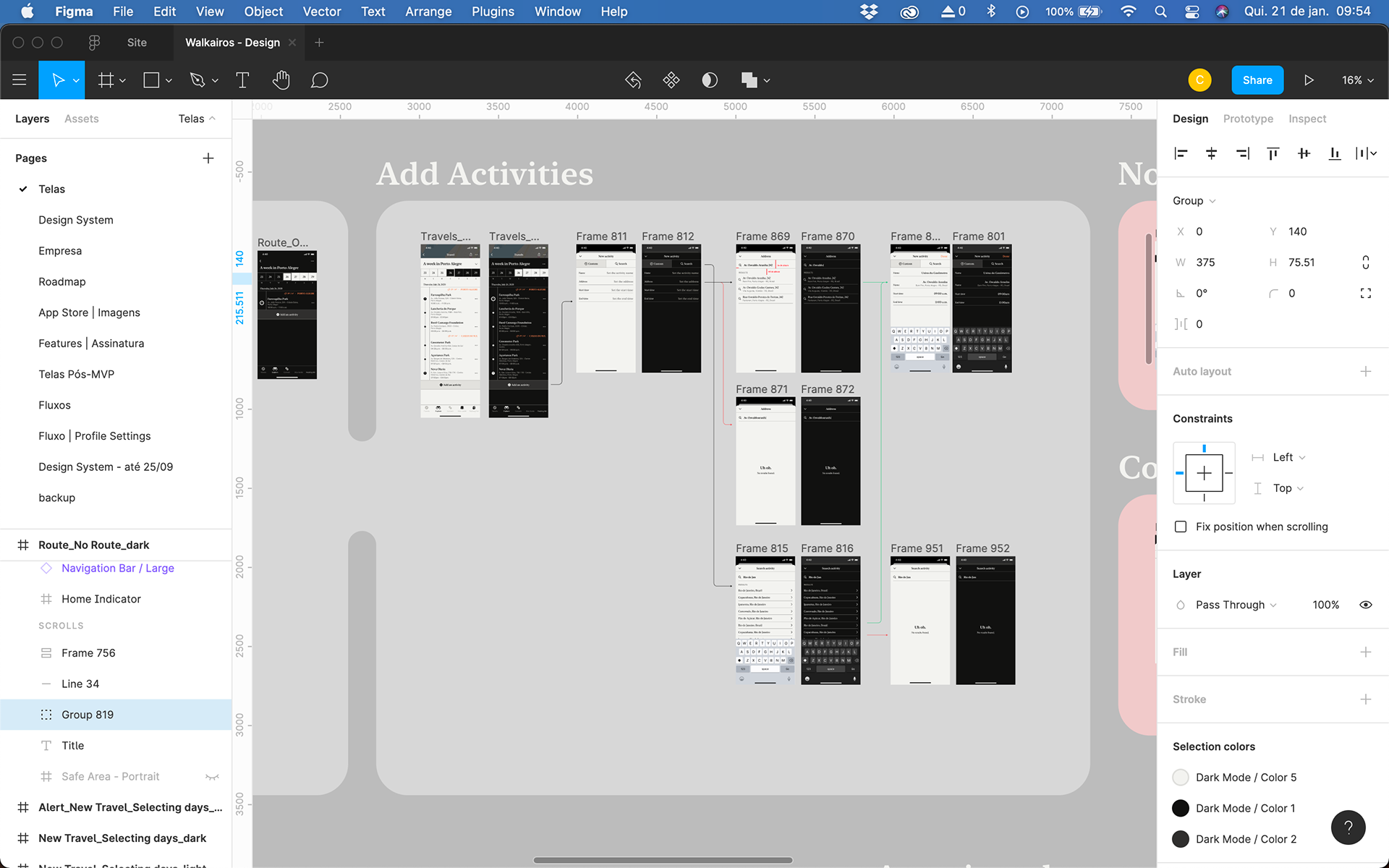Open Left horizontal constraint dropdown
1389x868 pixels.
coord(1288,457)
